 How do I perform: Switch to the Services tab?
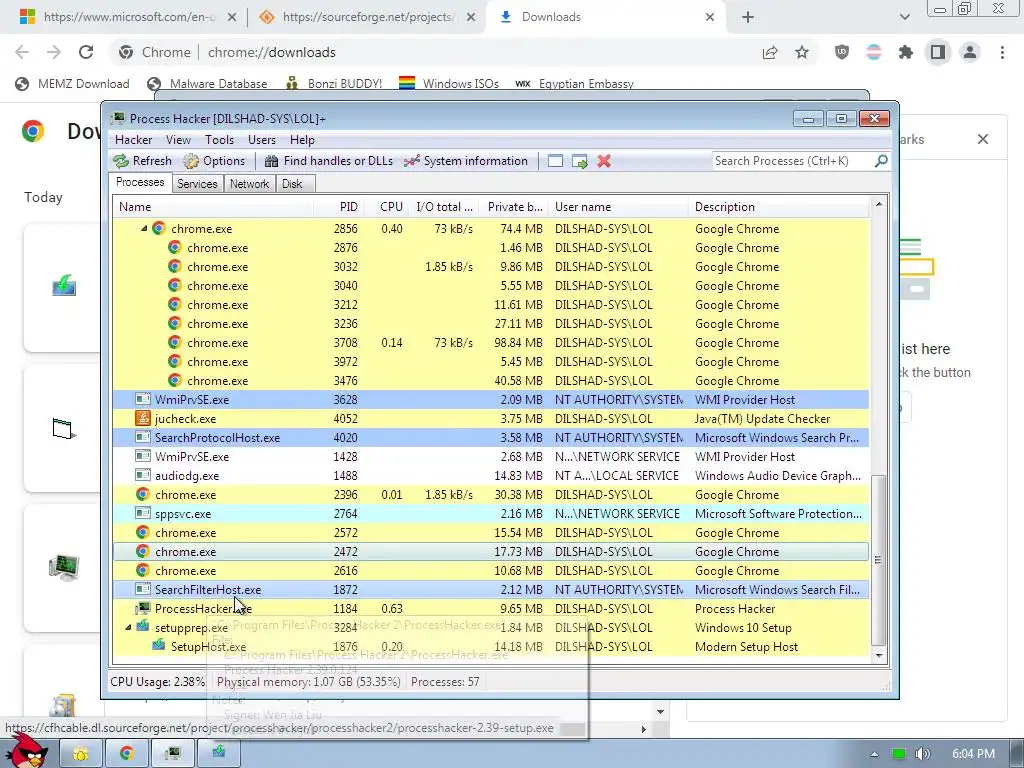coord(197,184)
